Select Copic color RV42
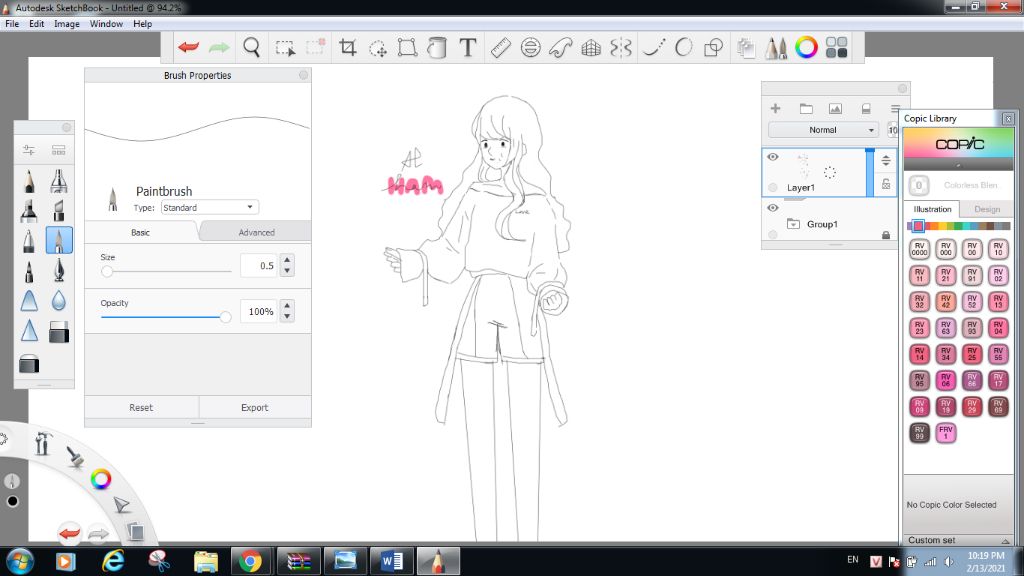Viewport: 1024px width, 576px height. tap(946, 301)
